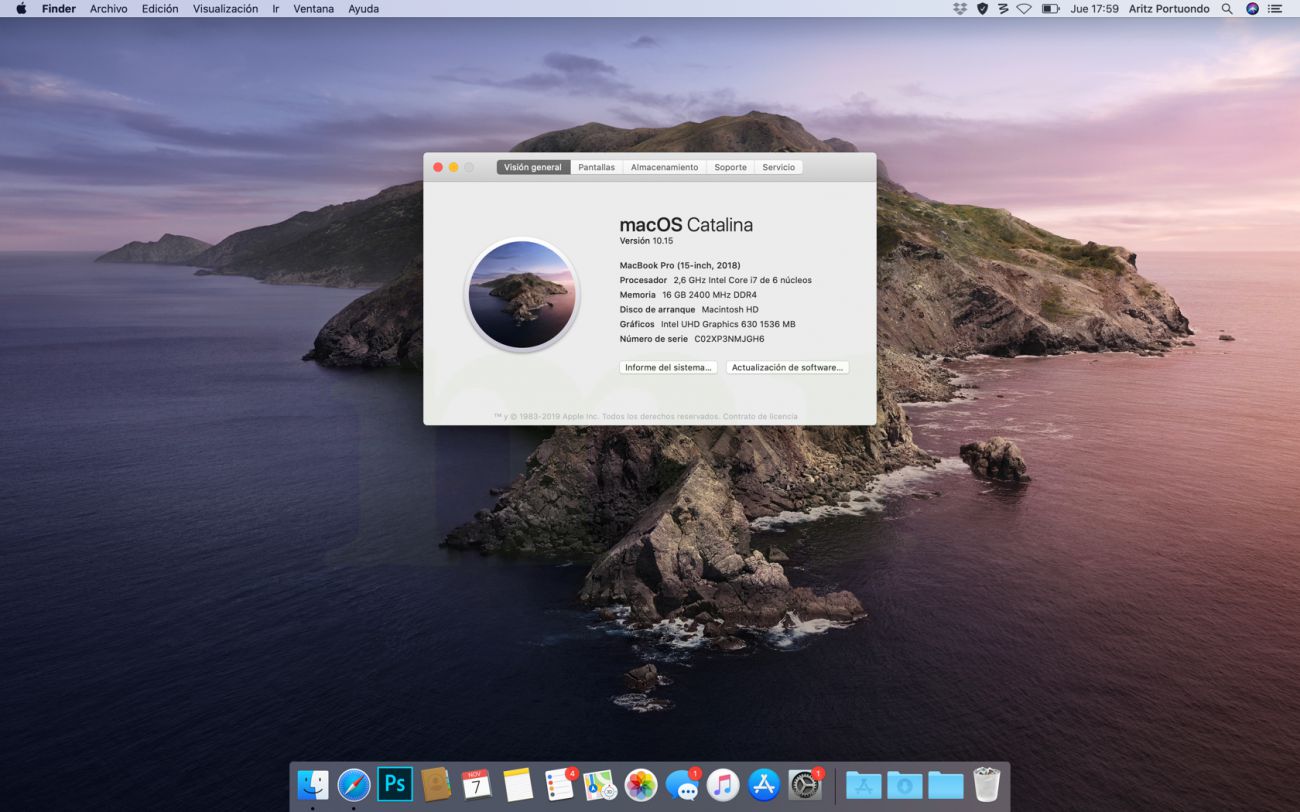Switch to the Almacenamiento tab
This screenshot has width=1300, height=812.
tap(665, 167)
